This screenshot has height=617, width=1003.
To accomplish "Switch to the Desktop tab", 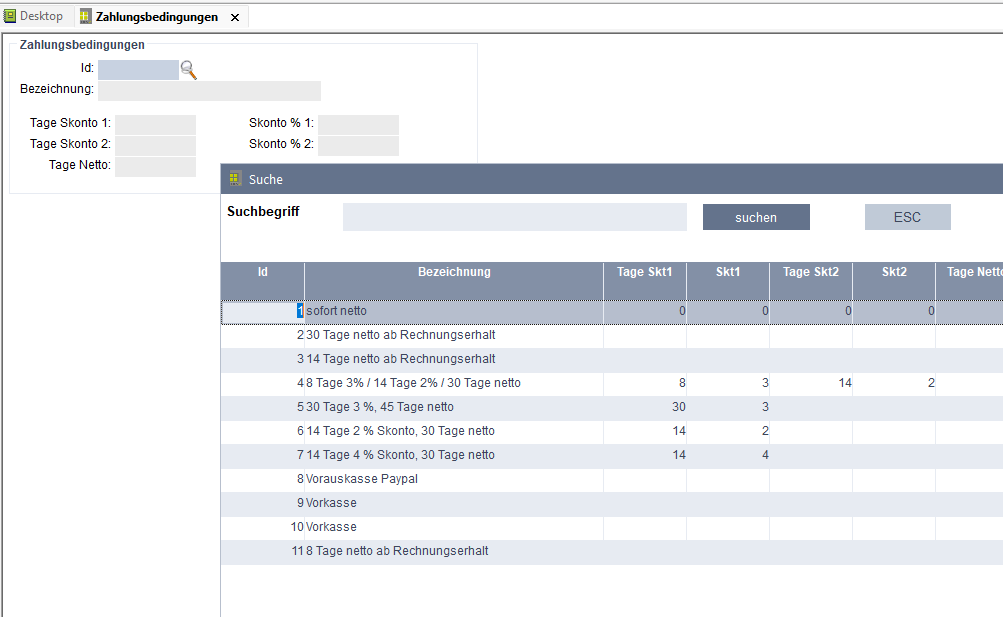I will click(34, 16).
